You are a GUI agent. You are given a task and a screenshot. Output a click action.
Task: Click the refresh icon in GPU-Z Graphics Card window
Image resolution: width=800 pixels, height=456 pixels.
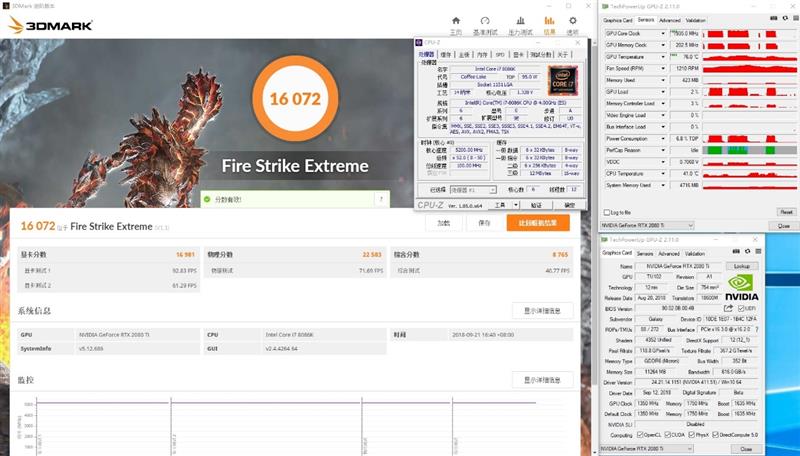tap(747, 251)
